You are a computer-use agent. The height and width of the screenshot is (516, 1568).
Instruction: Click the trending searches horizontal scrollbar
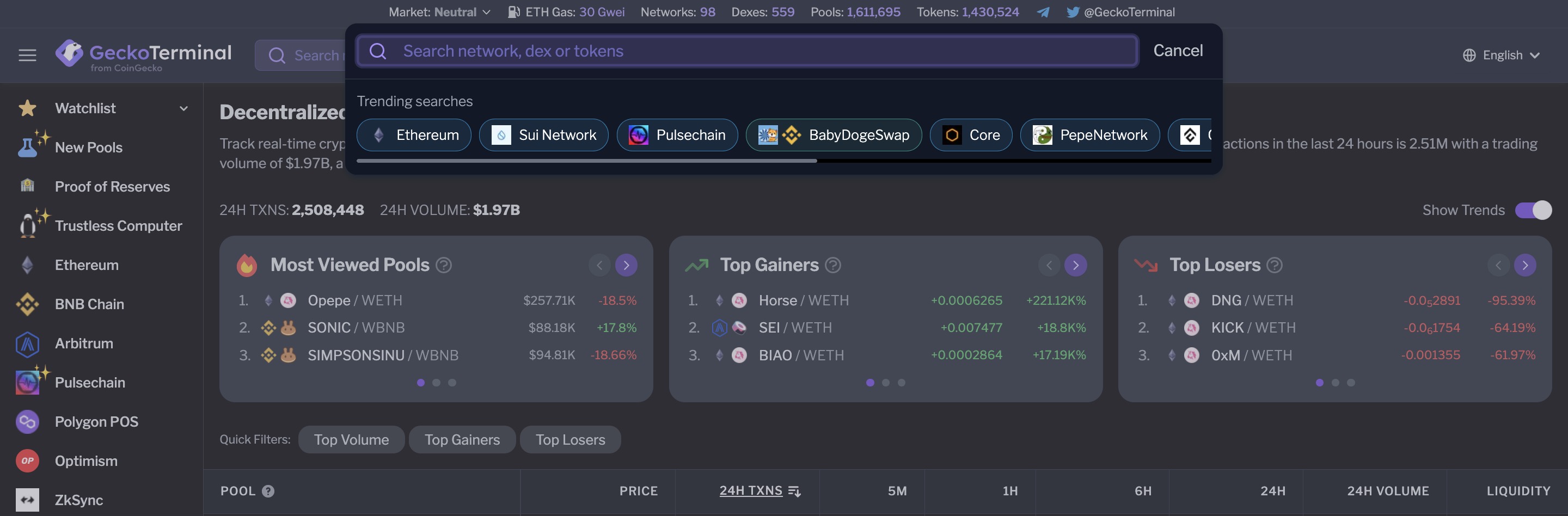click(587, 161)
